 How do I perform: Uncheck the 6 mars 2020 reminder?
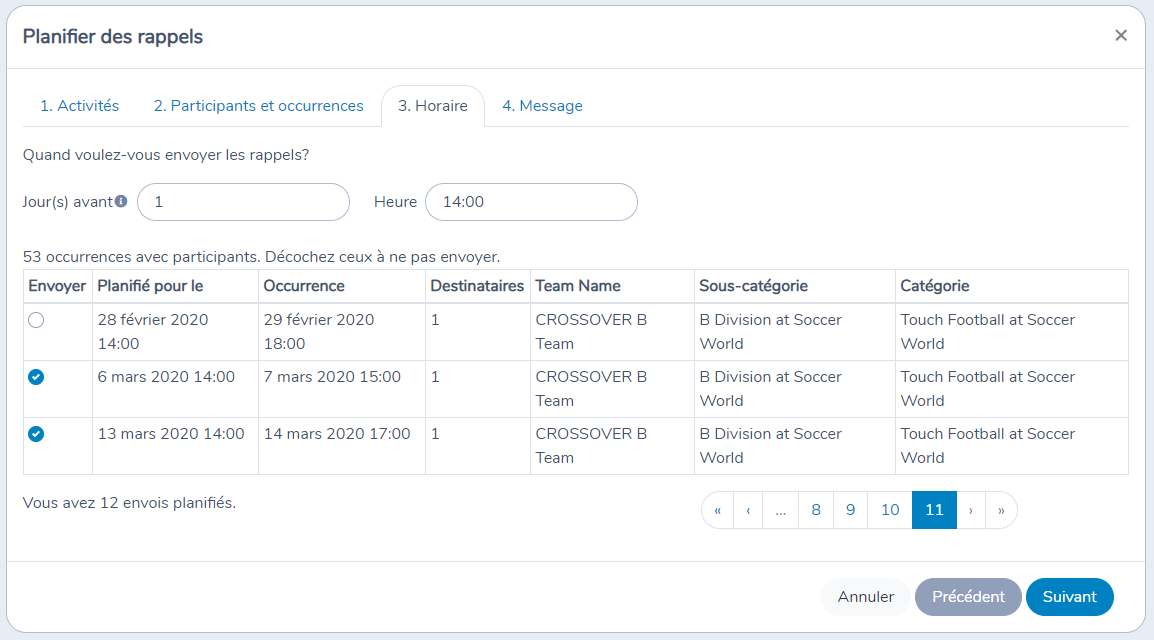point(36,377)
